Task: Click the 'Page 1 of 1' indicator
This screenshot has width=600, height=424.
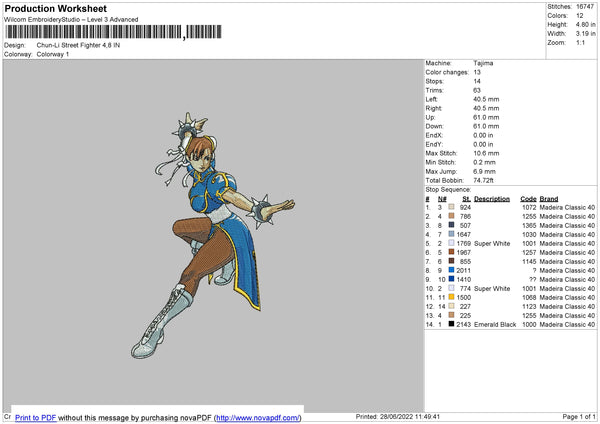Action: point(579,416)
